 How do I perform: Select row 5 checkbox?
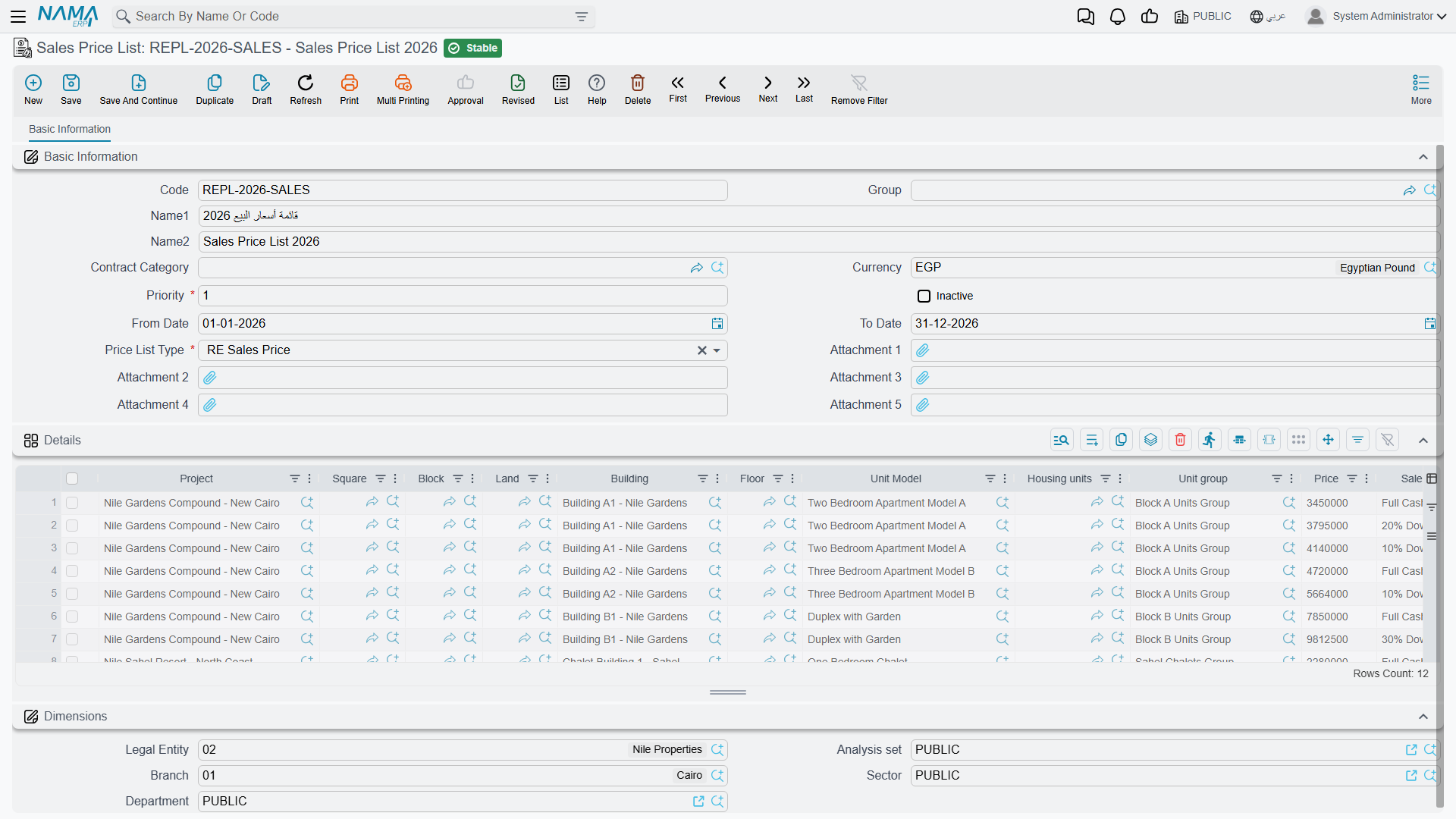(x=72, y=594)
